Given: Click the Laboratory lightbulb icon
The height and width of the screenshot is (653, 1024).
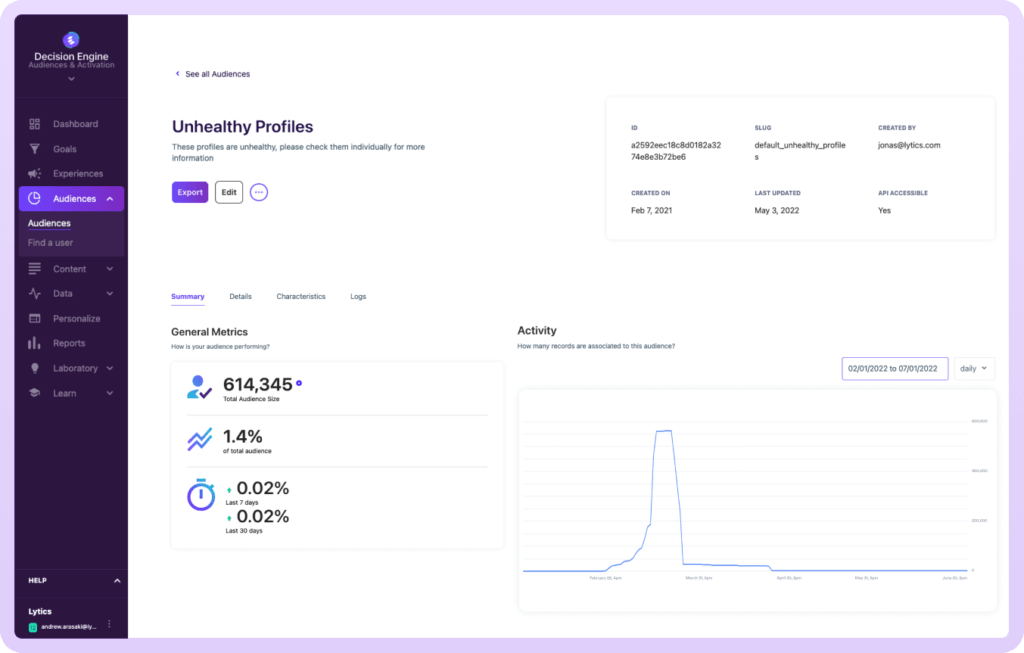Looking at the screenshot, I should (35, 369).
